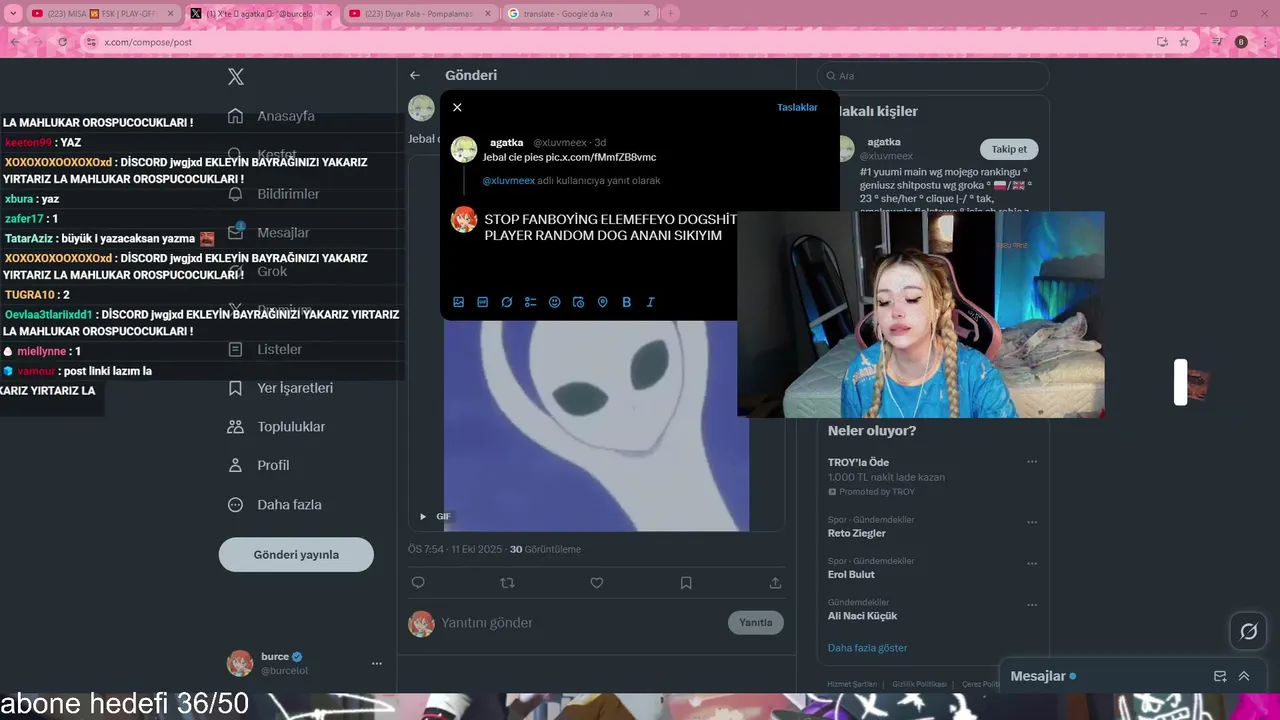Open Mesajlar in the sidebar
This screenshot has width=1280, height=720.
269,233
